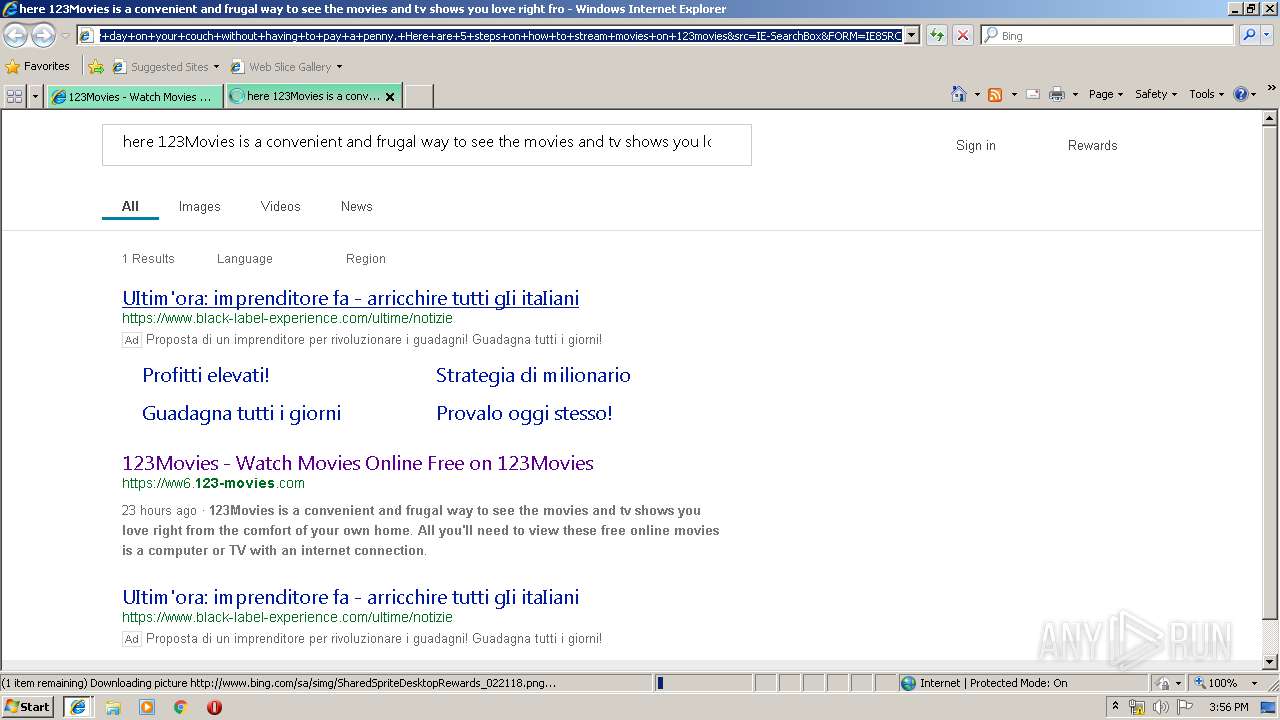Open the Windows Start button

(x=28, y=707)
